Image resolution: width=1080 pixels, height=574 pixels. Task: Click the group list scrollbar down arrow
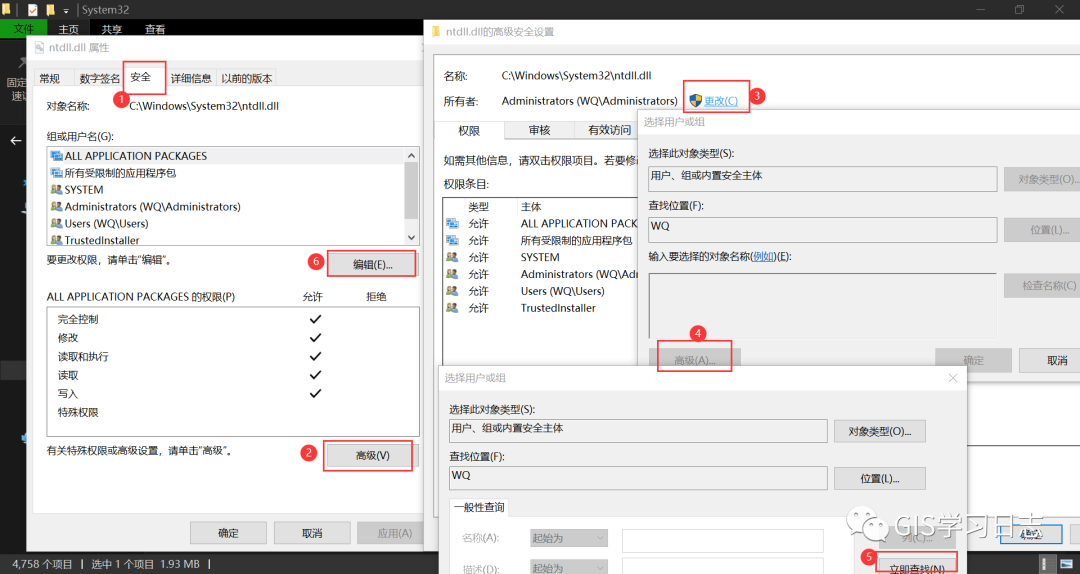(x=412, y=237)
